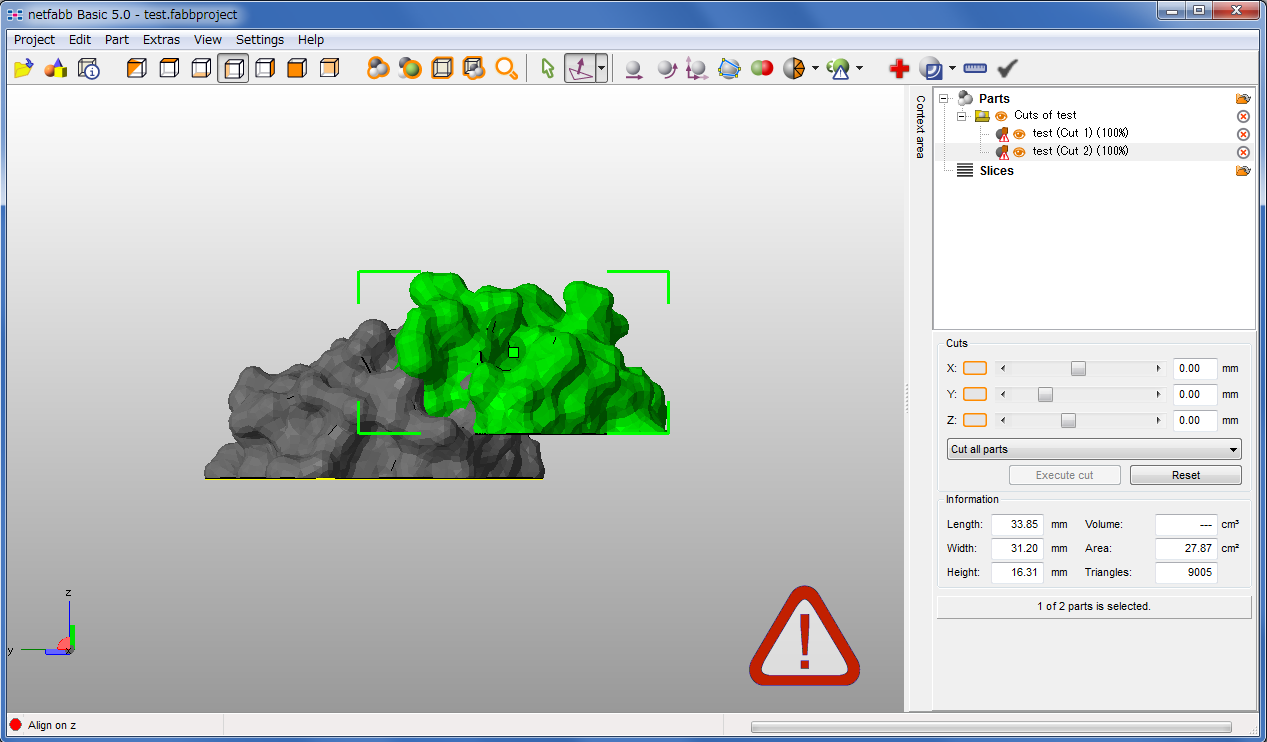Collapse the 'Cuts of test' group
Viewport: 1267px width, 742px height.
(962, 116)
